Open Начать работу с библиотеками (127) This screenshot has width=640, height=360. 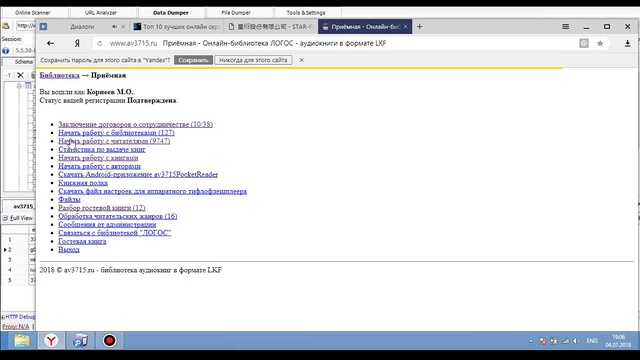coord(116,133)
